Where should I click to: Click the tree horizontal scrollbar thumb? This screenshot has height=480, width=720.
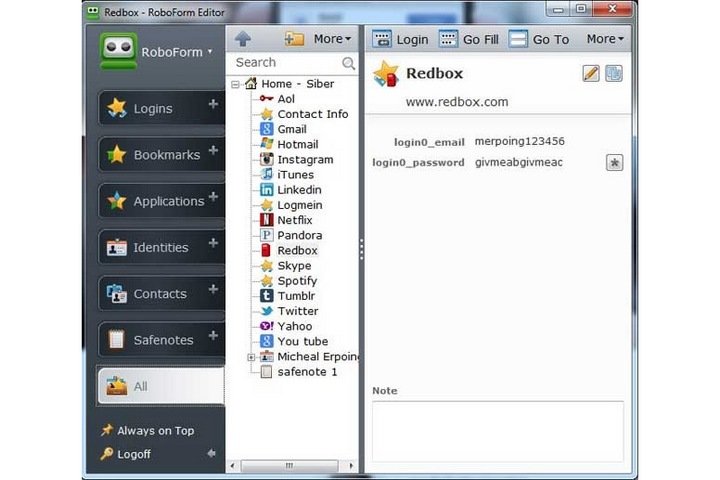290,466
